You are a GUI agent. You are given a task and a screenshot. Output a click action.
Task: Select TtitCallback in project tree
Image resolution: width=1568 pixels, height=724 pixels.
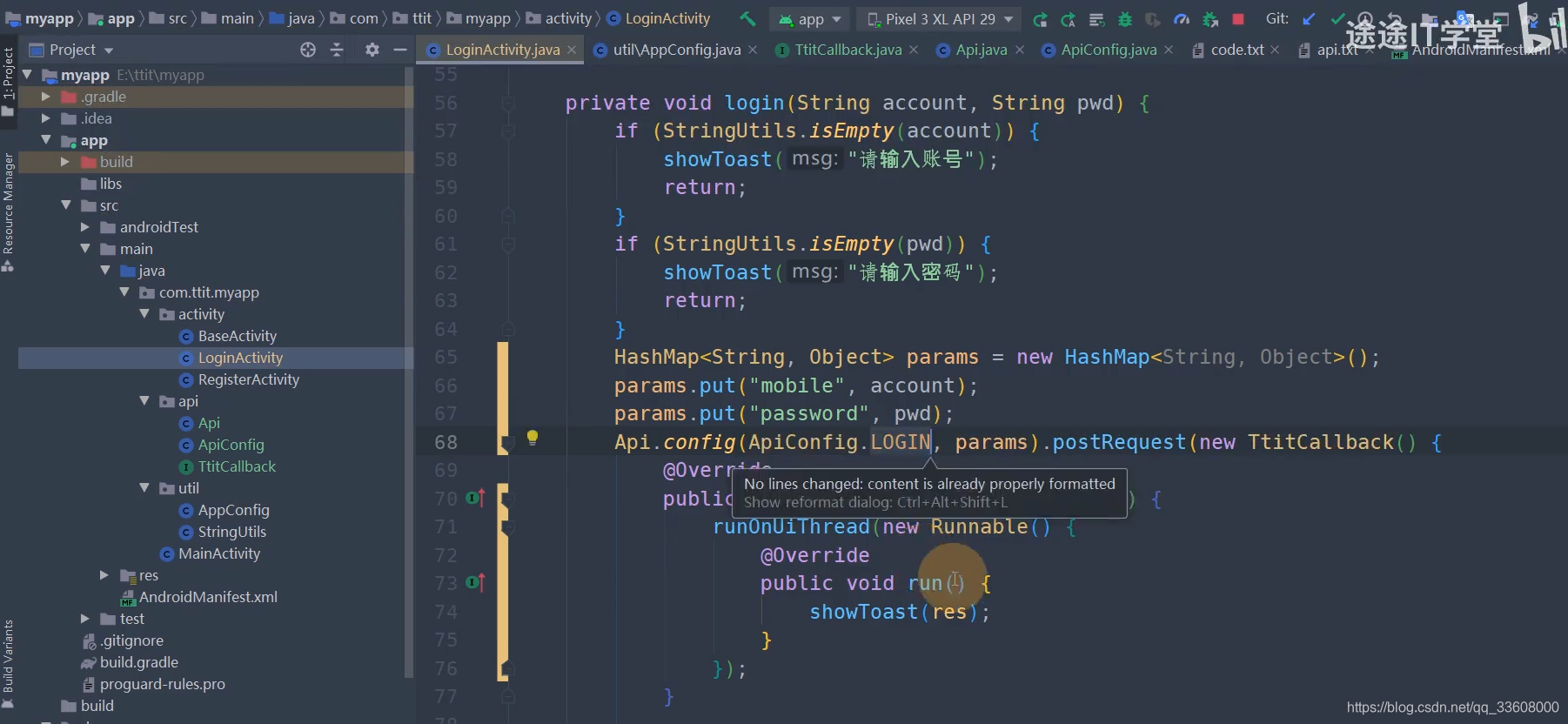pos(227,466)
